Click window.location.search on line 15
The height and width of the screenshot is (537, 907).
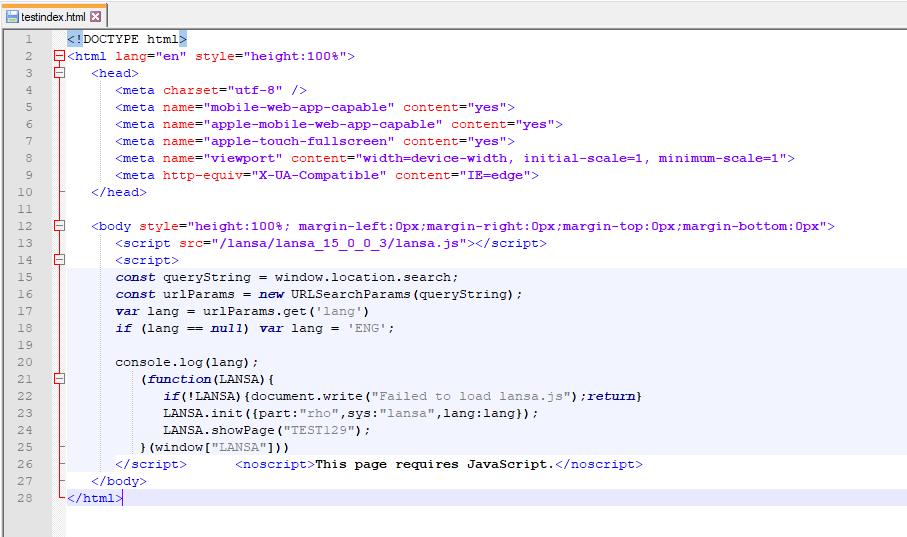pos(362,277)
